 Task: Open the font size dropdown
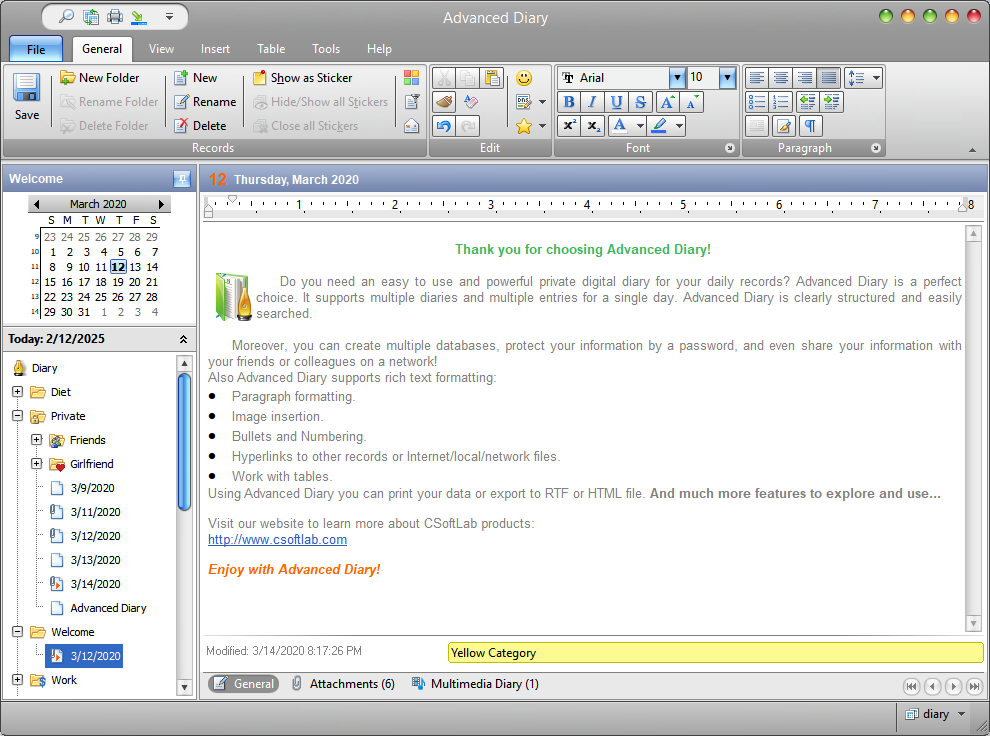coord(727,78)
